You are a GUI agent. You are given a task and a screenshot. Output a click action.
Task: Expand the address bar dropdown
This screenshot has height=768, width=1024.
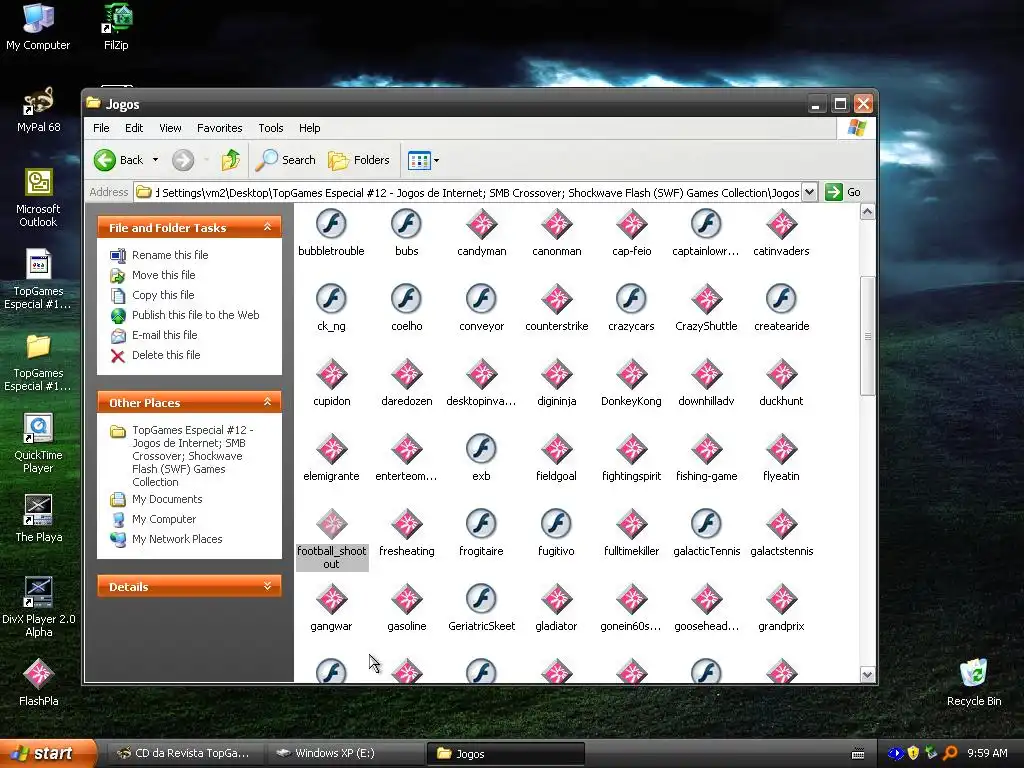point(809,192)
